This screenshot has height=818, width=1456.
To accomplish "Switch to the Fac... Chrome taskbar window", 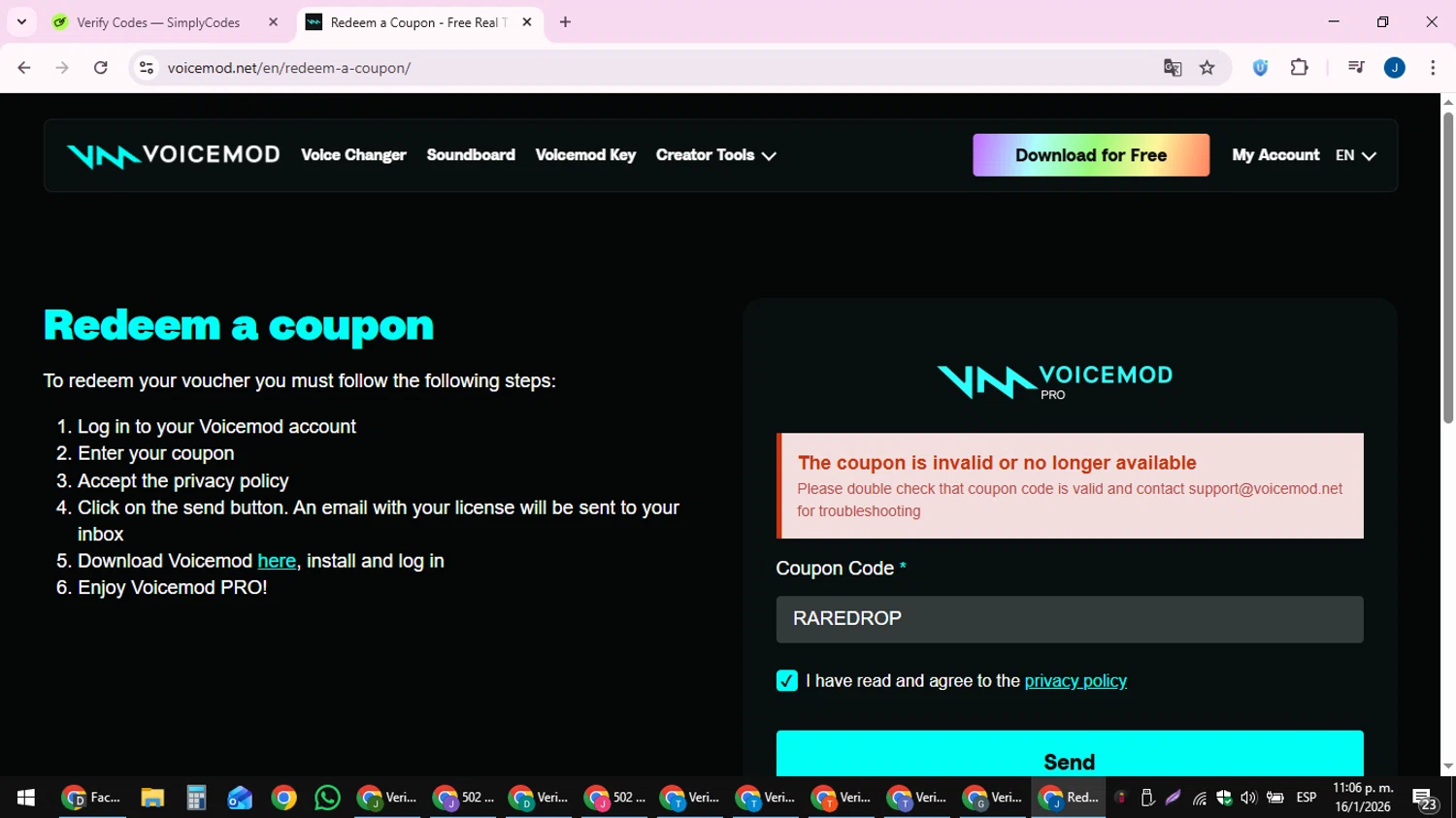I will [x=91, y=798].
